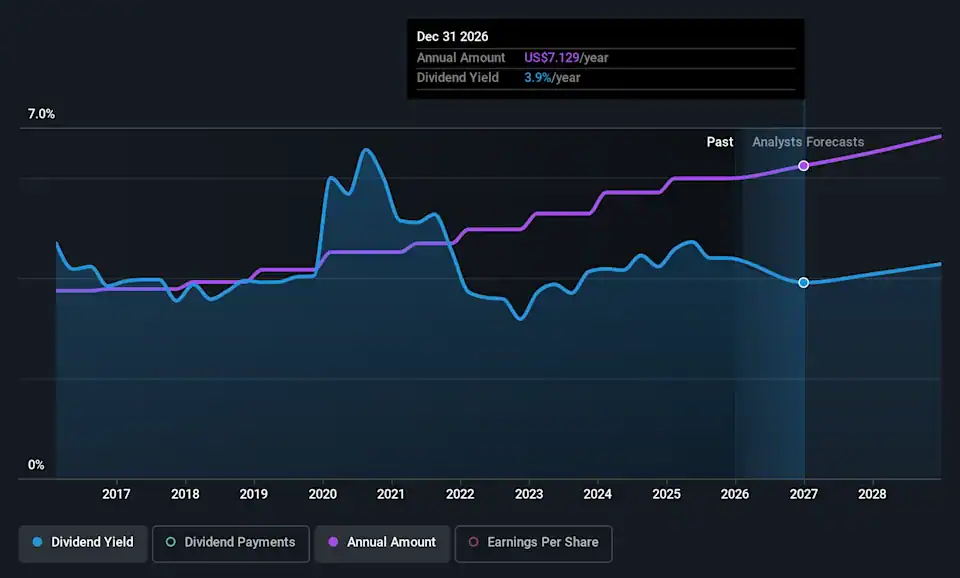This screenshot has width=960, height=578.
Task: Select the blue Dividend Yield marker at 2027
Action: (803, 283)
